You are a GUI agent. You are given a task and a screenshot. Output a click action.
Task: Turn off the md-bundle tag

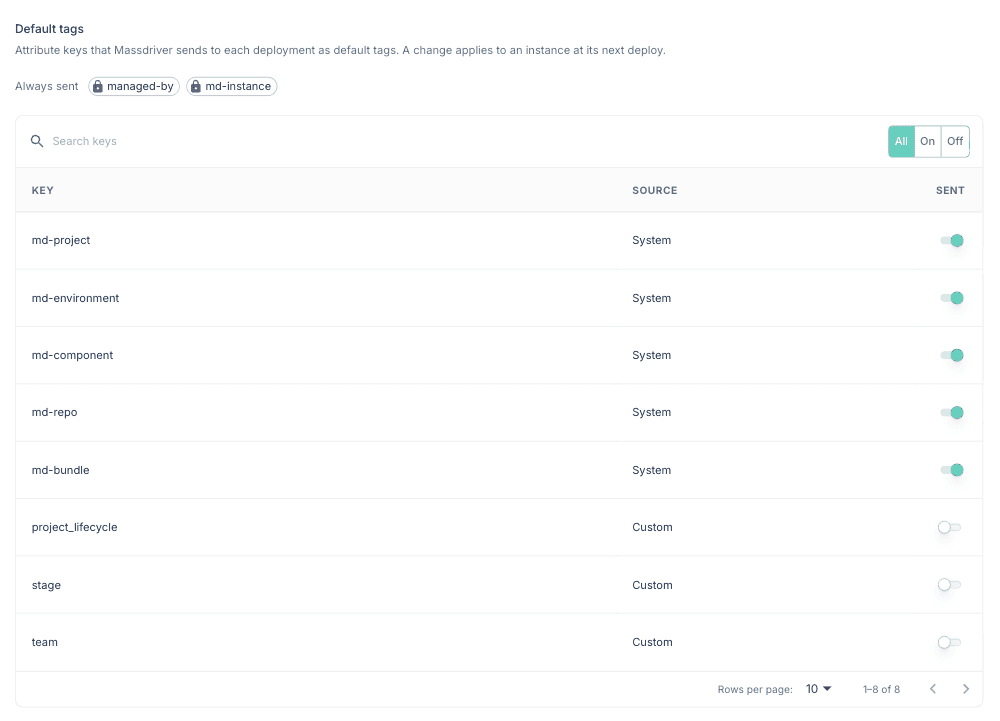point(952,470)
